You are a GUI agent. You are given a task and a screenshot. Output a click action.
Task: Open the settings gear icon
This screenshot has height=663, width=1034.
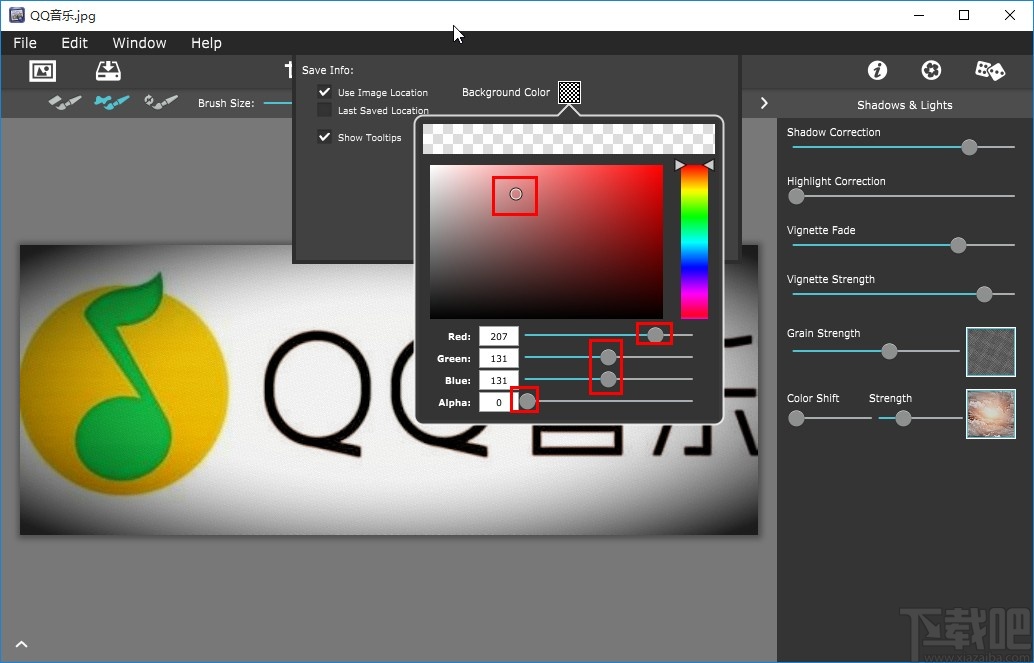[931, 70]
